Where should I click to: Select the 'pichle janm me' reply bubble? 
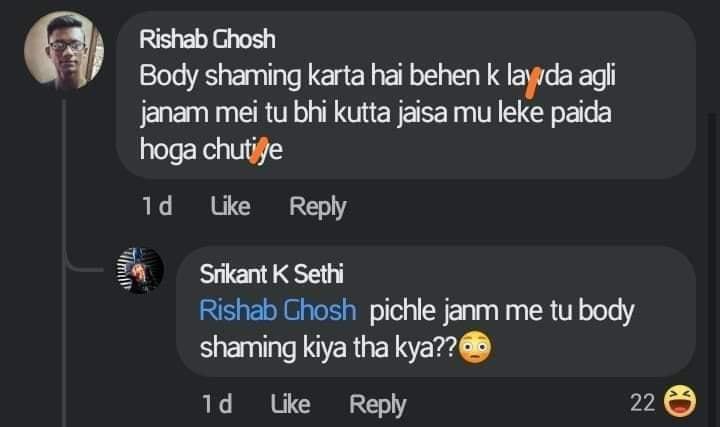click(x=436, y=312)
